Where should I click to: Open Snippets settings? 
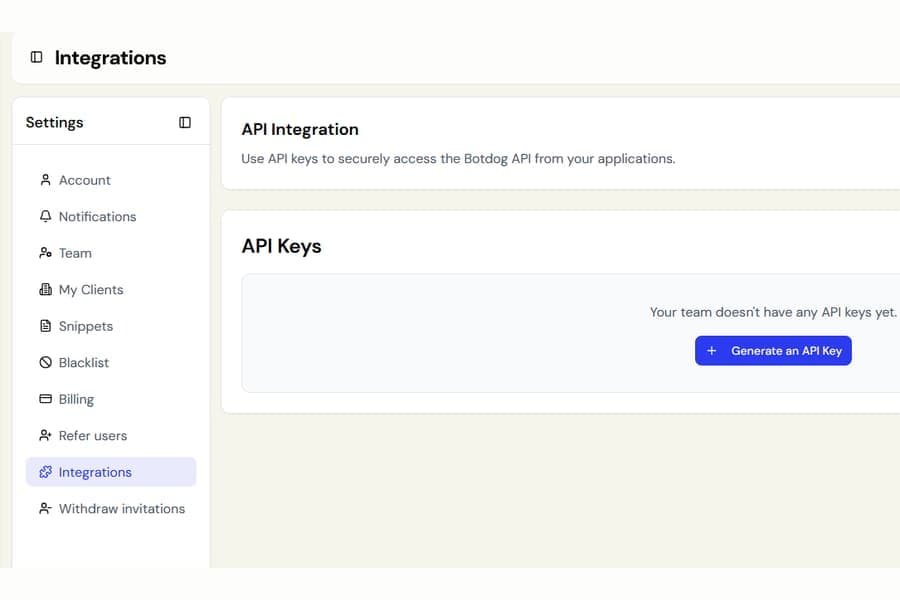pyautogui.click(x=111, y=326)
